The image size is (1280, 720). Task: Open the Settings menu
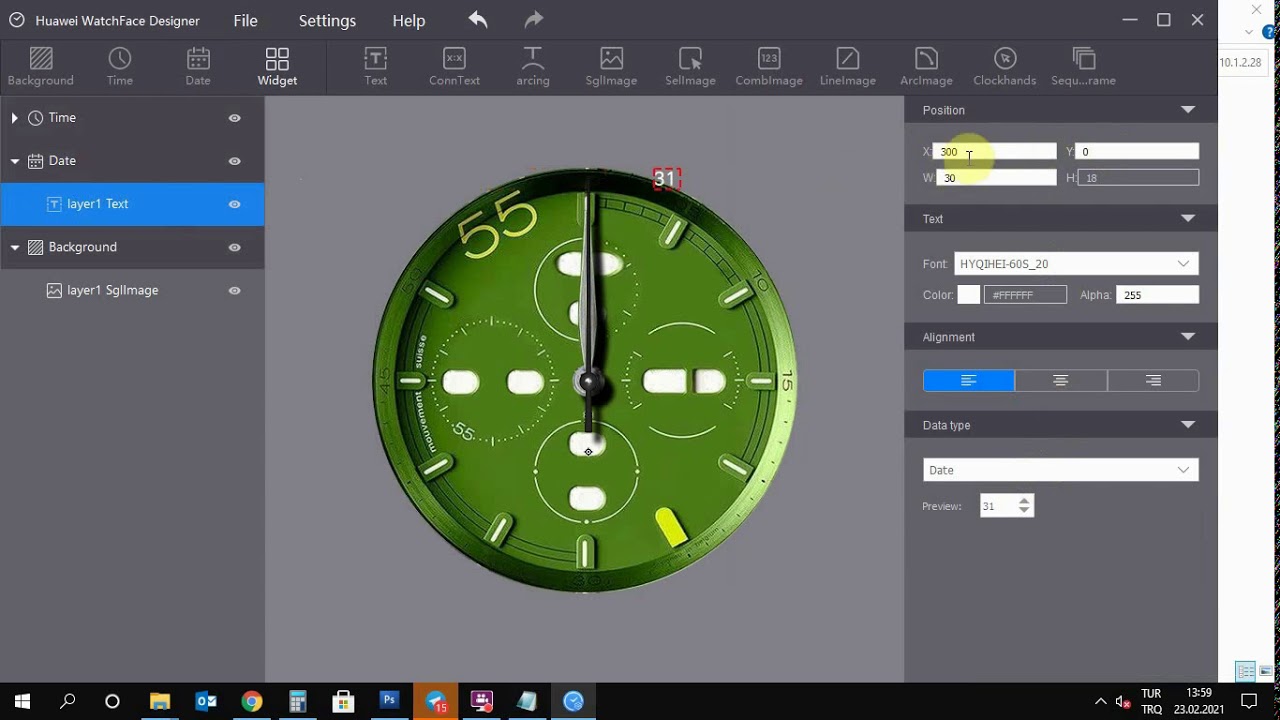pos(327,20)
